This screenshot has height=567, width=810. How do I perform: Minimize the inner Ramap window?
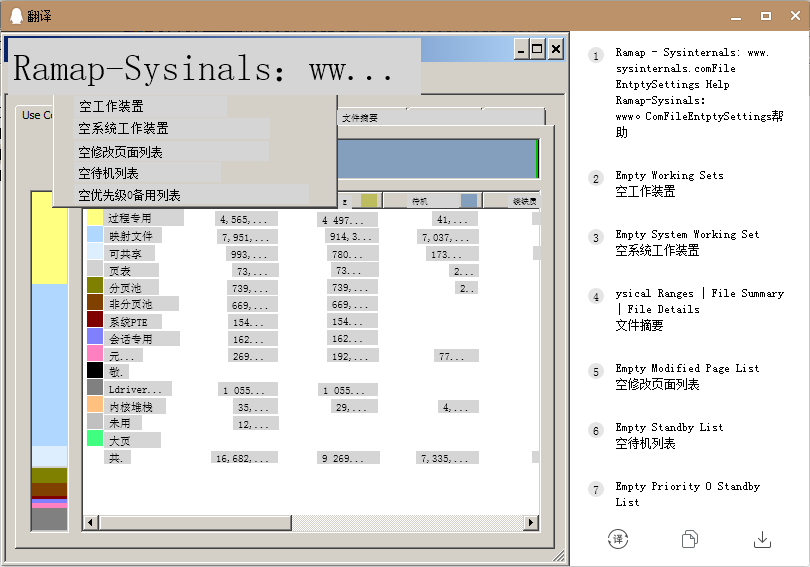click(x=521, y=49)
